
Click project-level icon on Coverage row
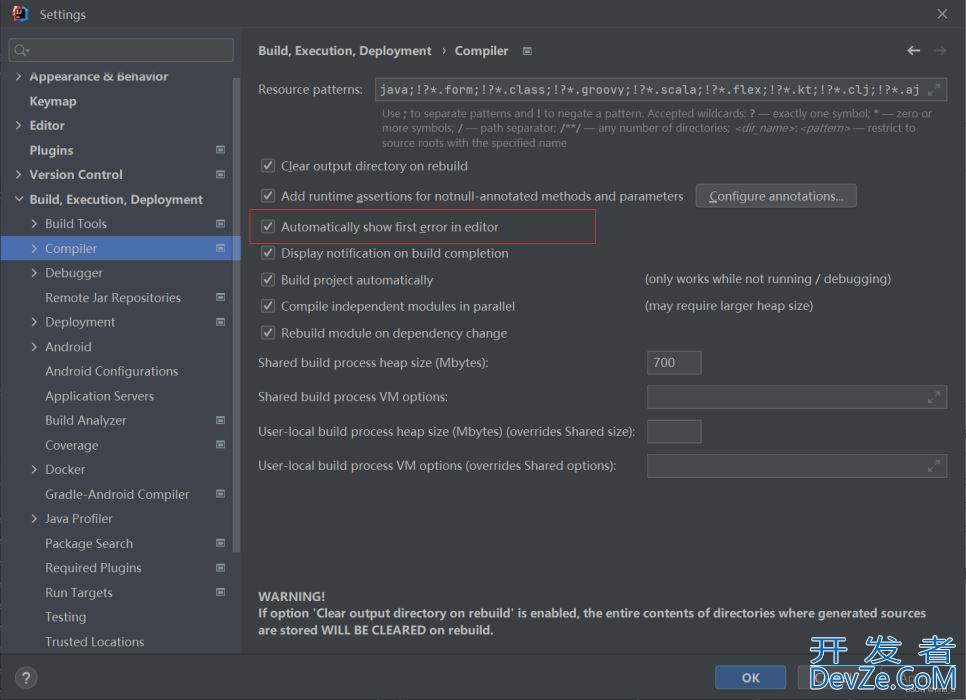[x=221, y=444]
